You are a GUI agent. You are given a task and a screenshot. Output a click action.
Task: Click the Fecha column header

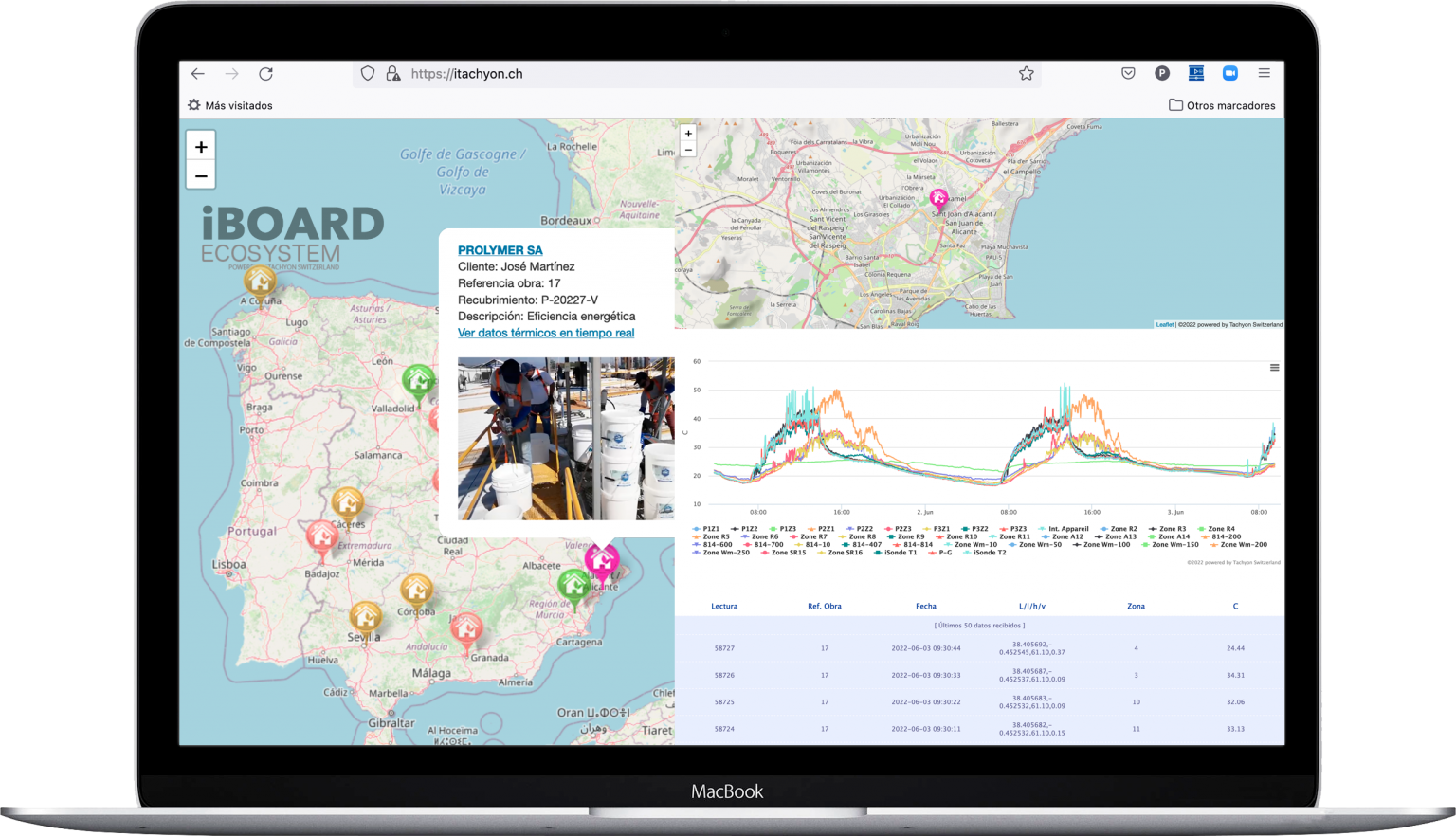point(926,606)
